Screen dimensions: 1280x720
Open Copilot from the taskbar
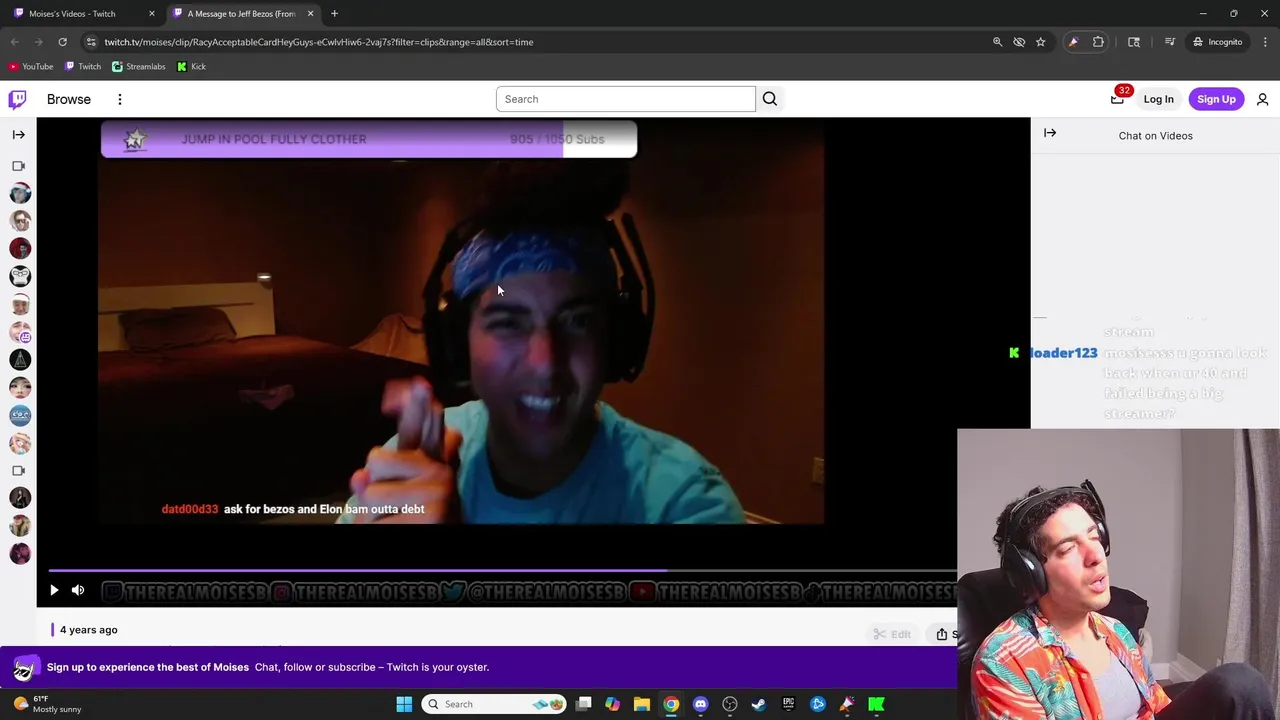click(612, 704)
